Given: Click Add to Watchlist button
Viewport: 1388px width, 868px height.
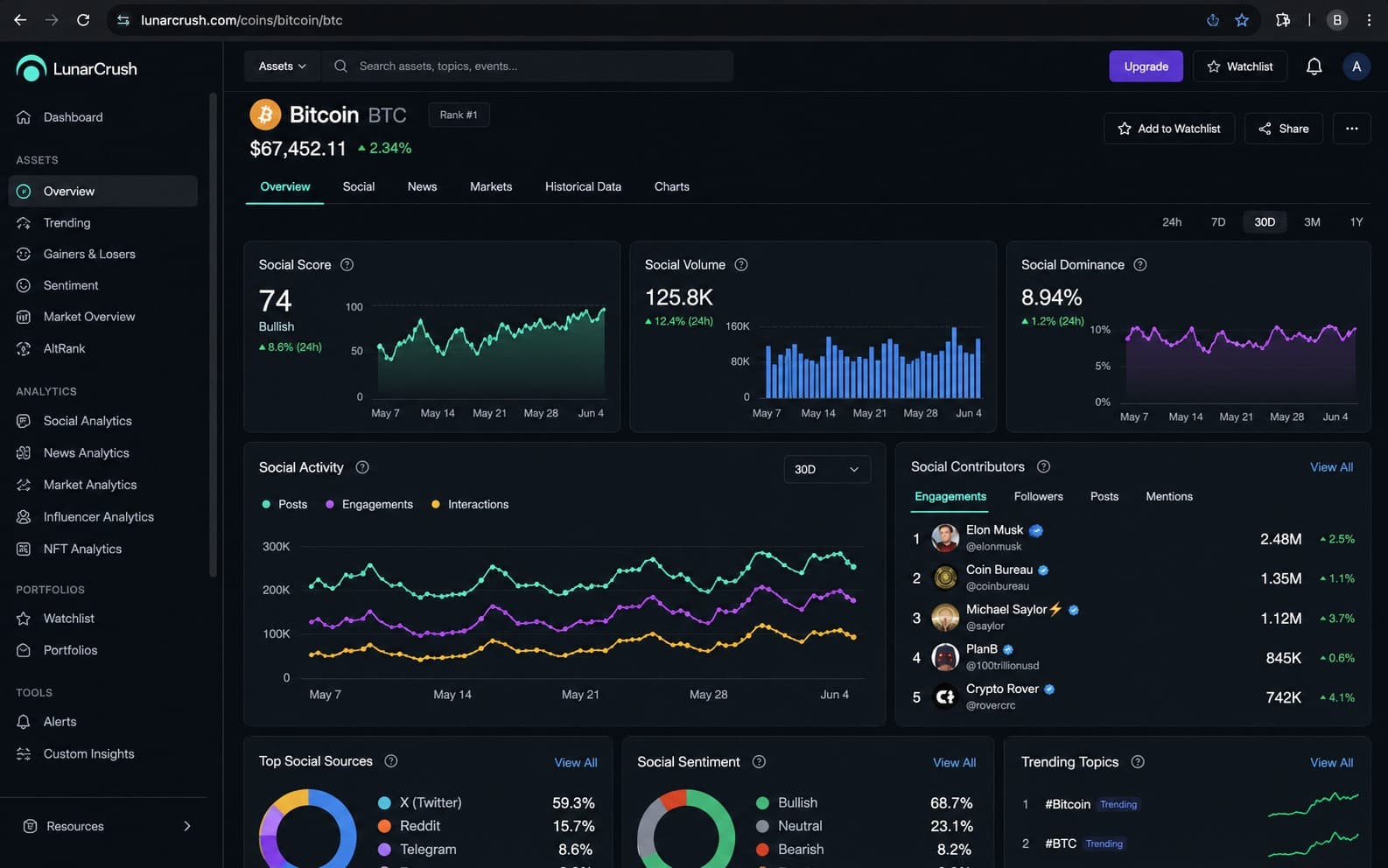Looking at the screenshot, I should point(1169,129).
